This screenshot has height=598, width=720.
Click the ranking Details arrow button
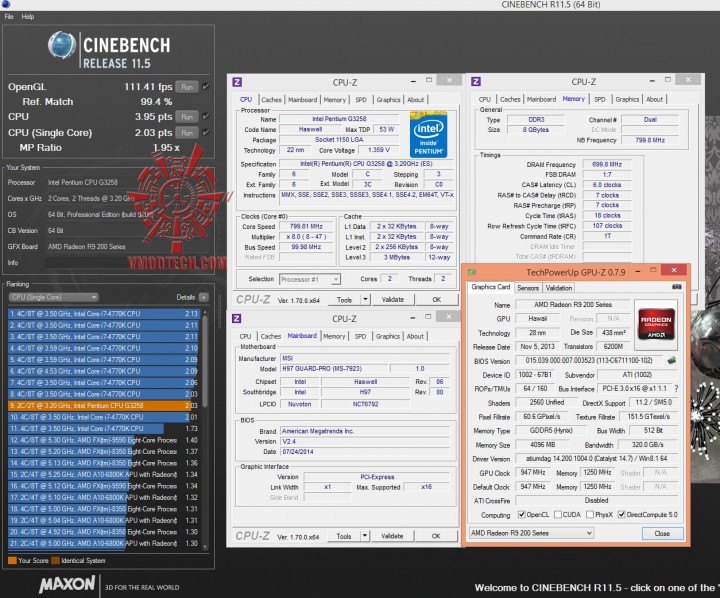point(203,297)
